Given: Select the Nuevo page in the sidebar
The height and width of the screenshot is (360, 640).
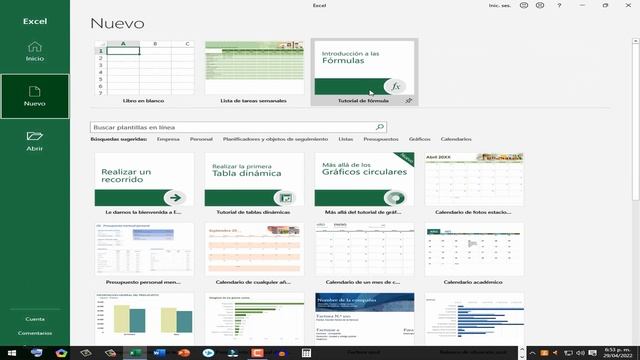Looking at the screenshot, I should [x=35, y=96].
